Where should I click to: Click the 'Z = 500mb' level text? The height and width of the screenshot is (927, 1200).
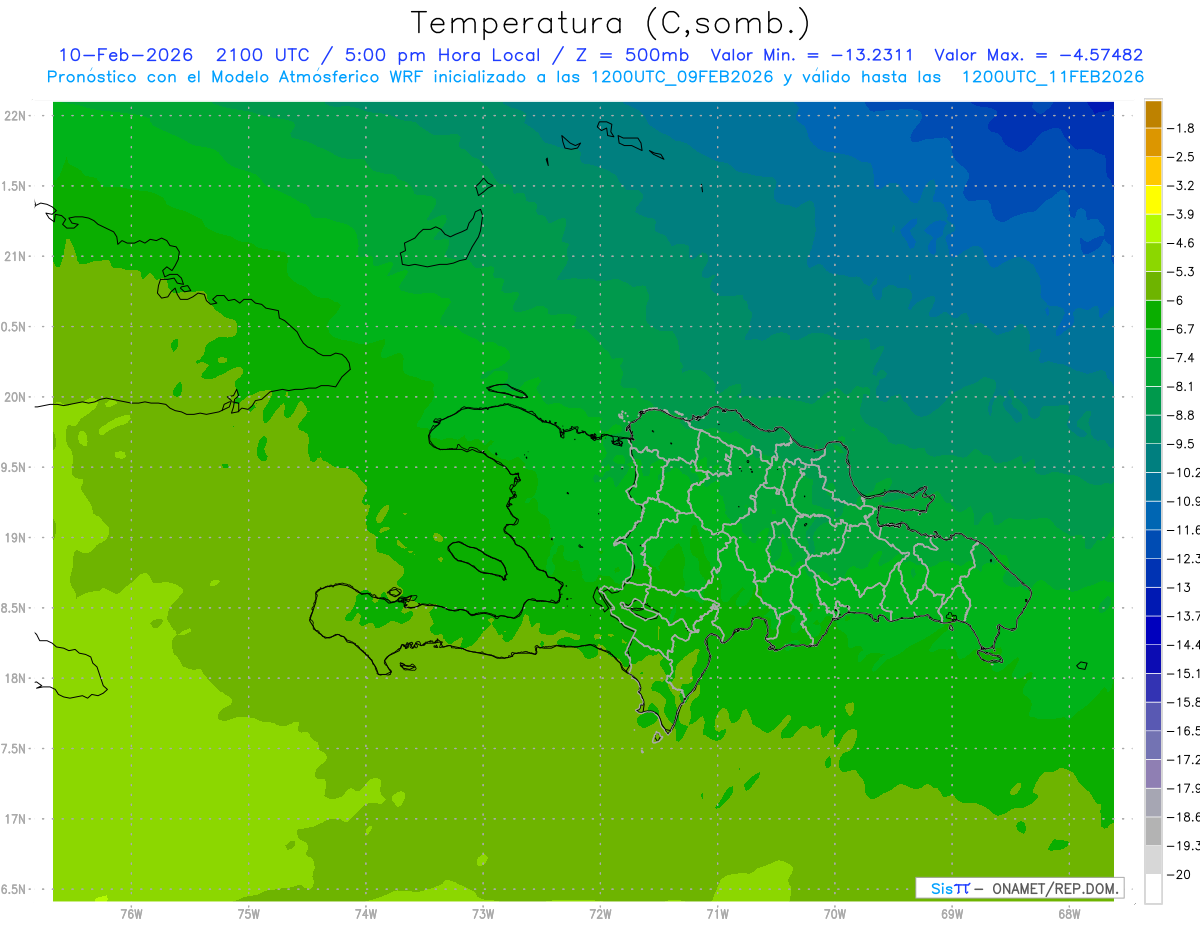click(x=632, y=55)
